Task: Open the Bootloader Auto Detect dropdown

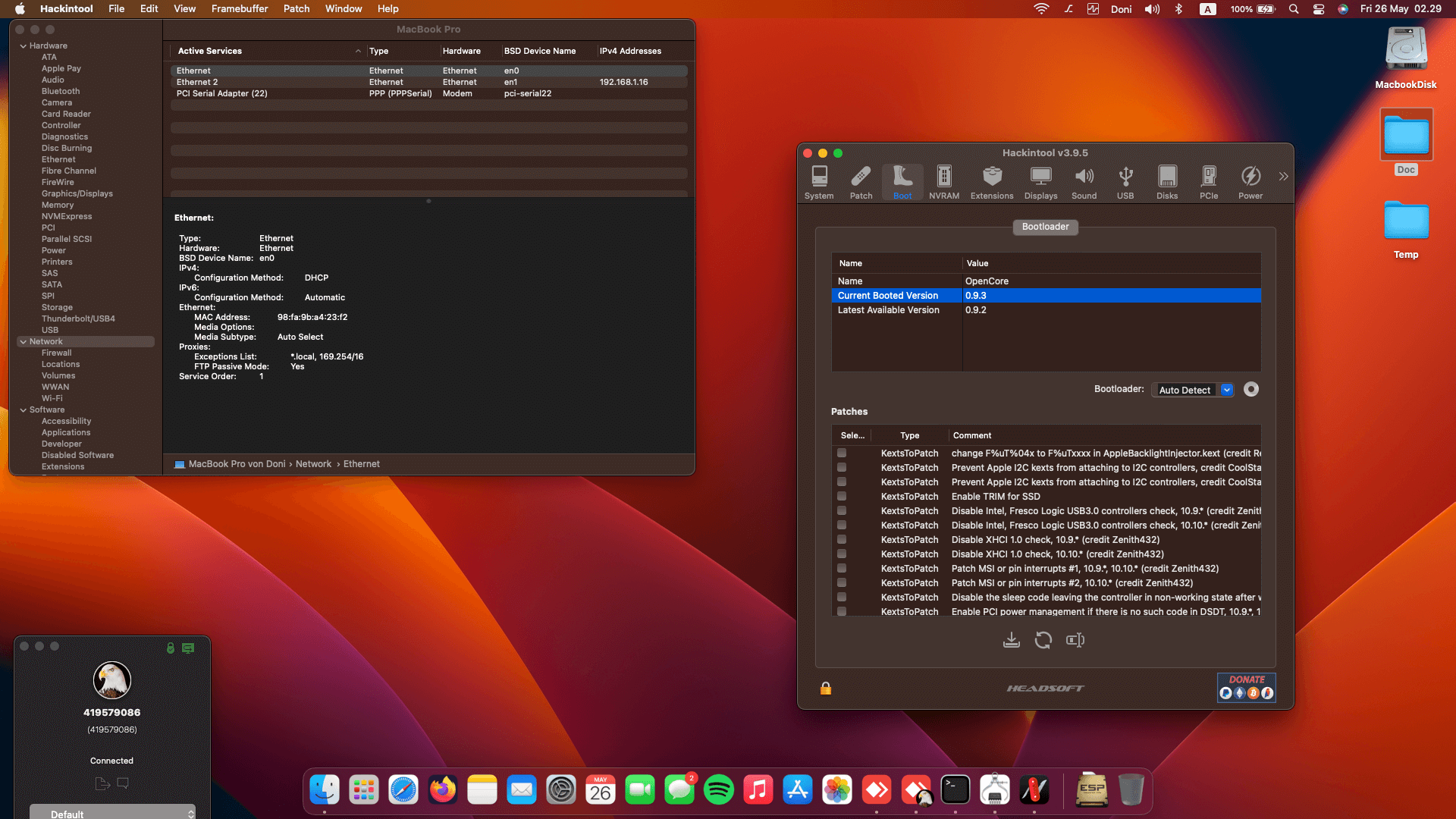Action: 1193,390
